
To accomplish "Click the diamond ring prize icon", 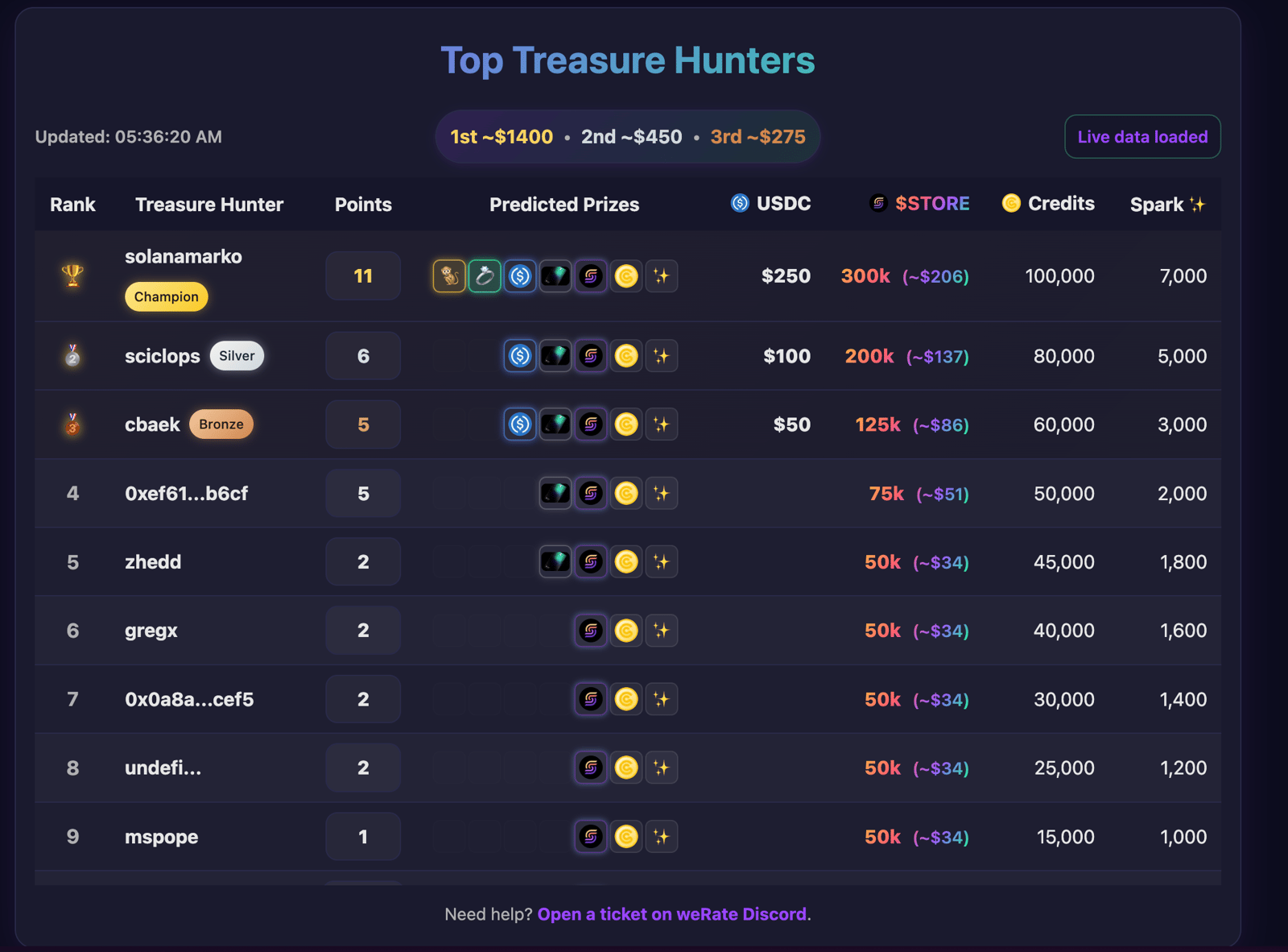I will [x=485, y=276].
